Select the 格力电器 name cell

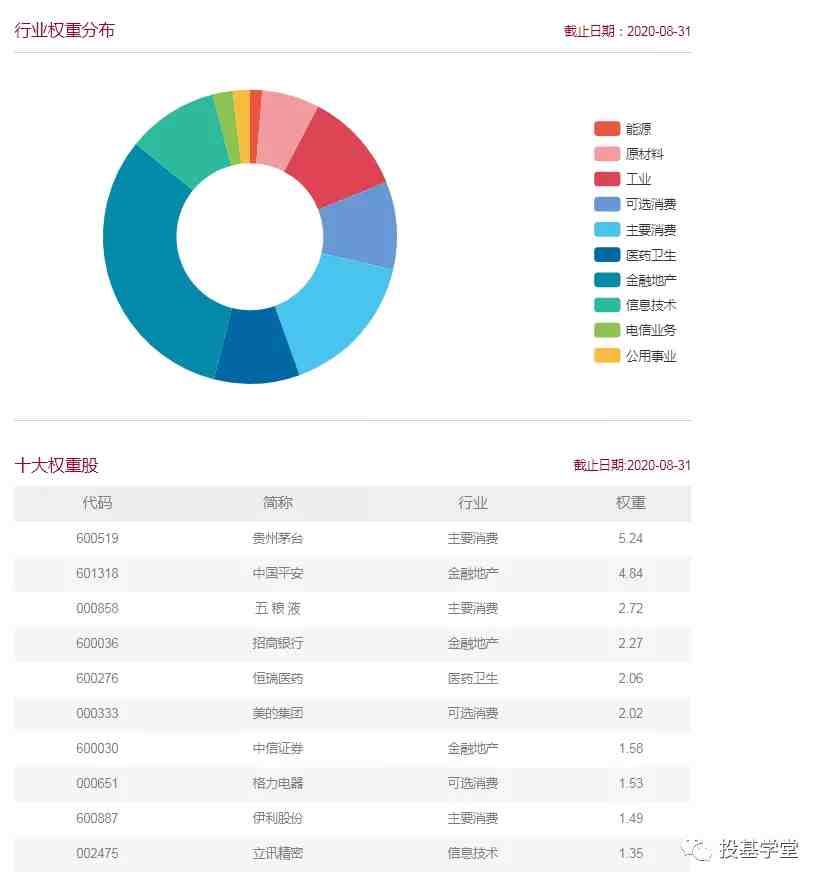[x=278, y=783]
